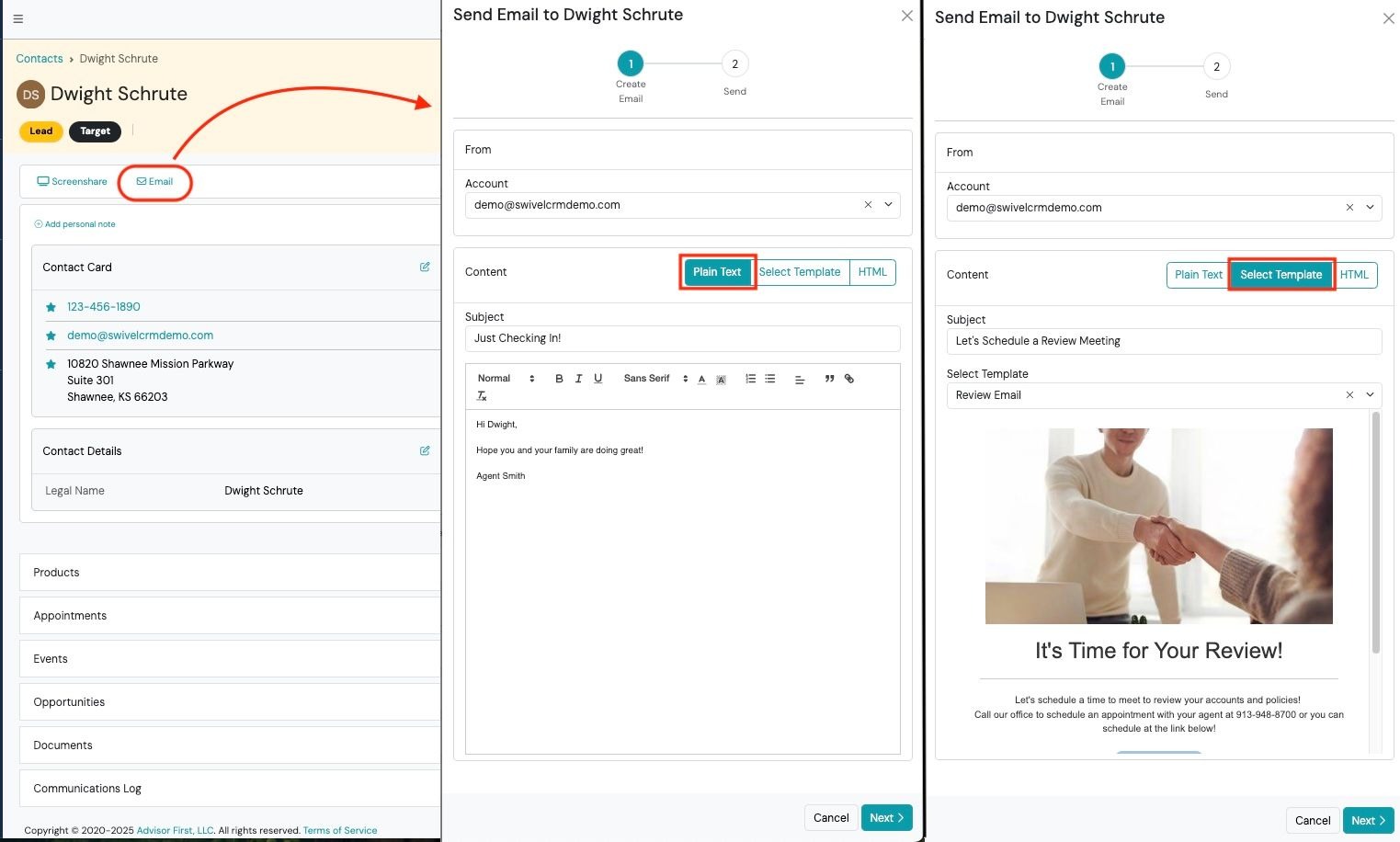Expand the Select Template dropdown arrow
The height and width of the screenshot is (842, 1400).
tap(1370, 395)
